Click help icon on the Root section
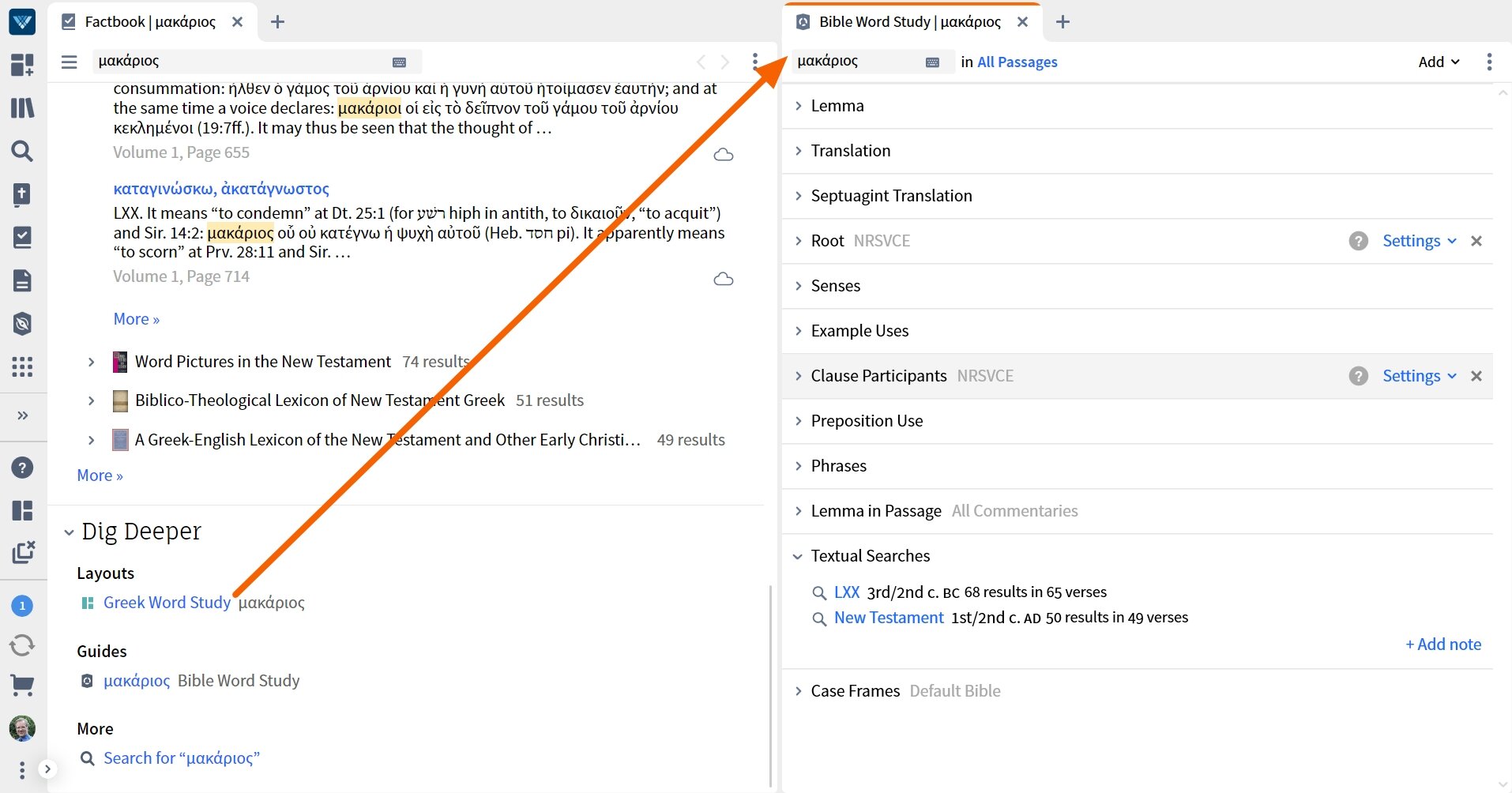Image resolution: width=1512 pixels, height=793 pixels. (1358, 241)
